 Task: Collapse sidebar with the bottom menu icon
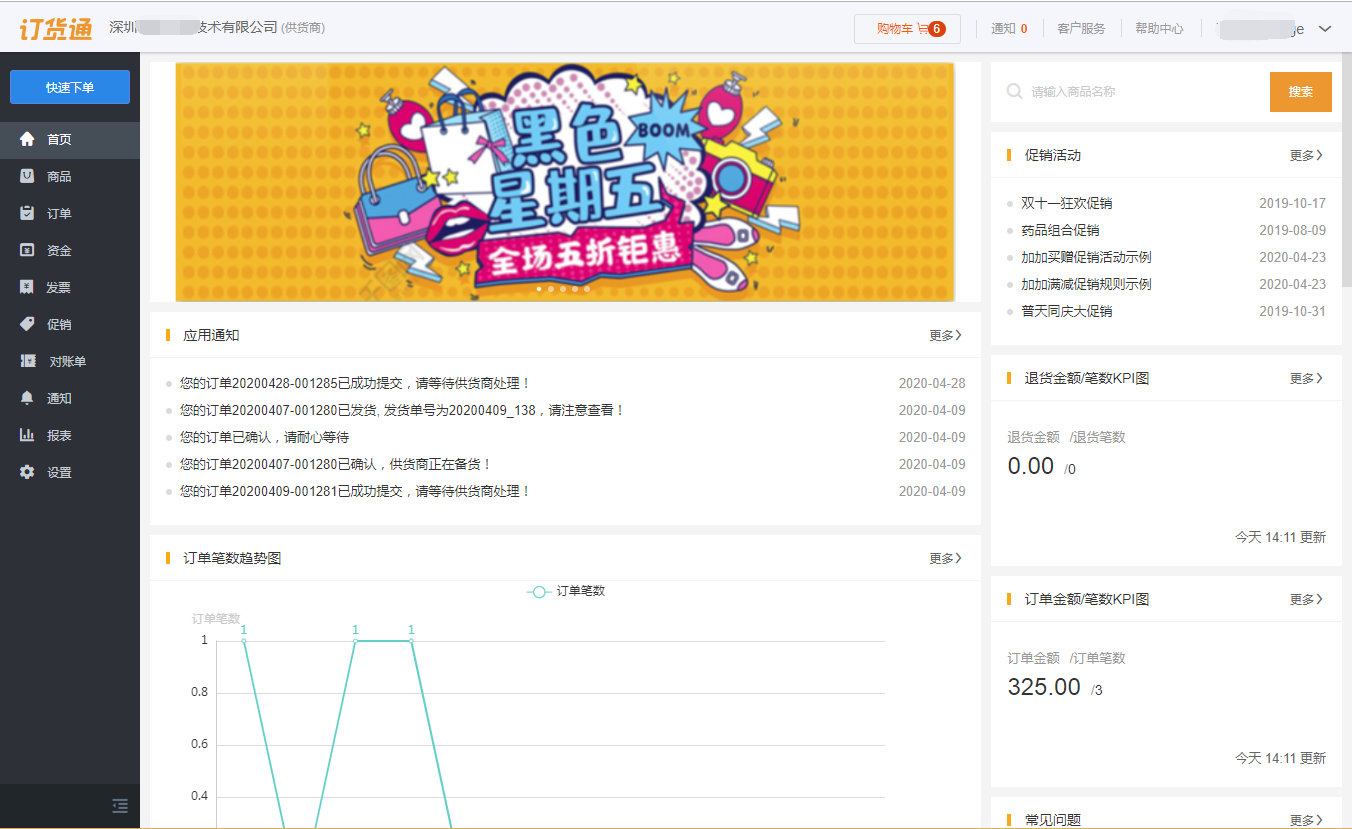click(120, 805)
